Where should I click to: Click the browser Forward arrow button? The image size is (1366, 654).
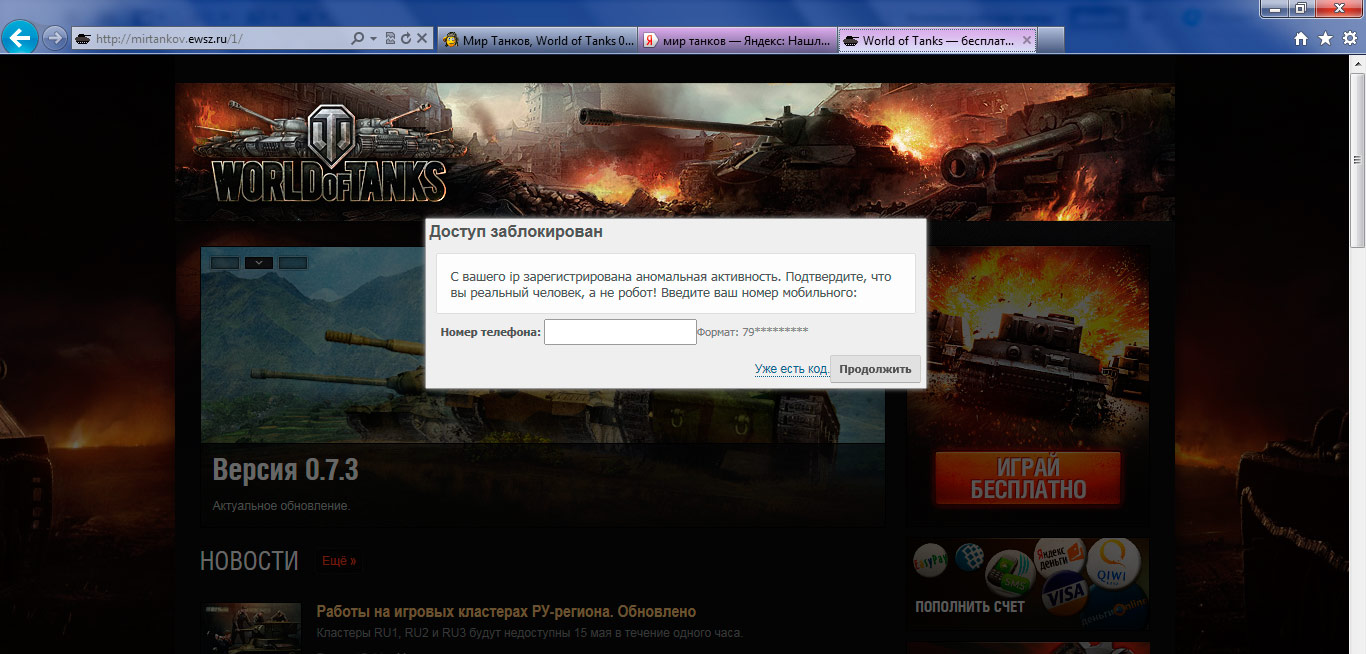point(54,39)
